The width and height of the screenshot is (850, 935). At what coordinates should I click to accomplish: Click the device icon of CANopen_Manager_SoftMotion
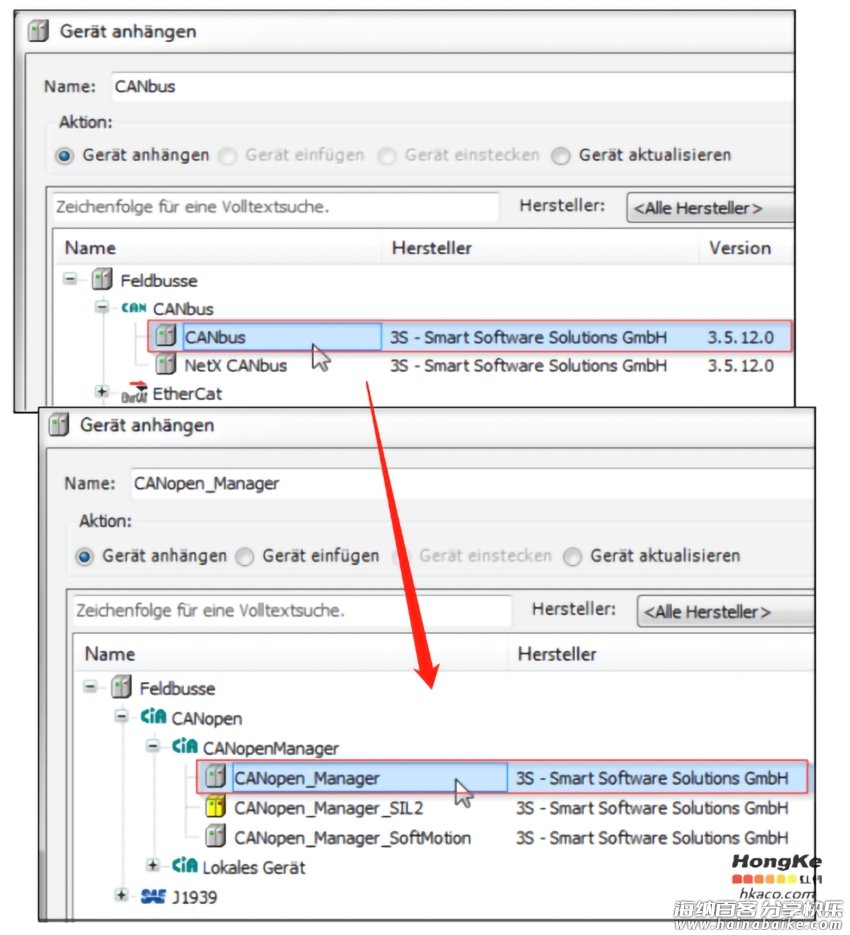(x=215, y=837)
